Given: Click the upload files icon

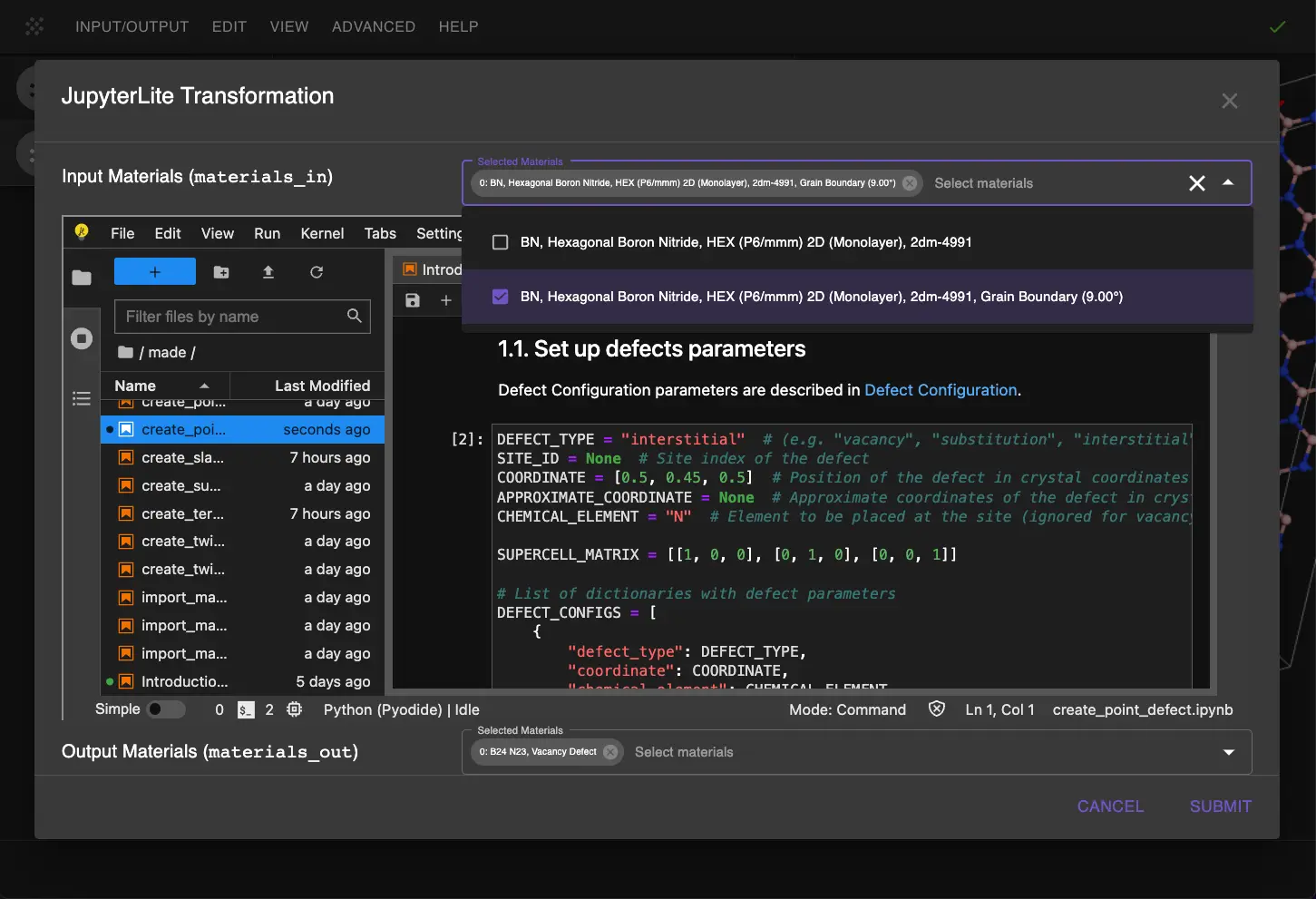Looking at the screenshot, I should [268, 272].
